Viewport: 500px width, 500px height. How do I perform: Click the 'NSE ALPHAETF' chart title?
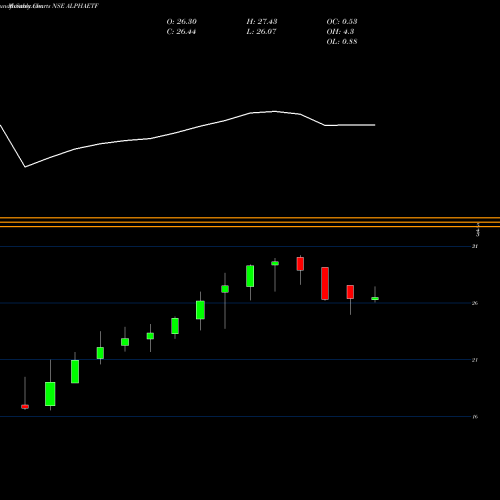(x=75, y=6)
